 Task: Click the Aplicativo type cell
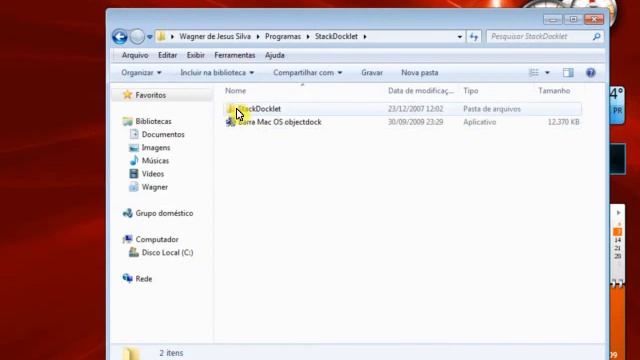click(480, 122)
